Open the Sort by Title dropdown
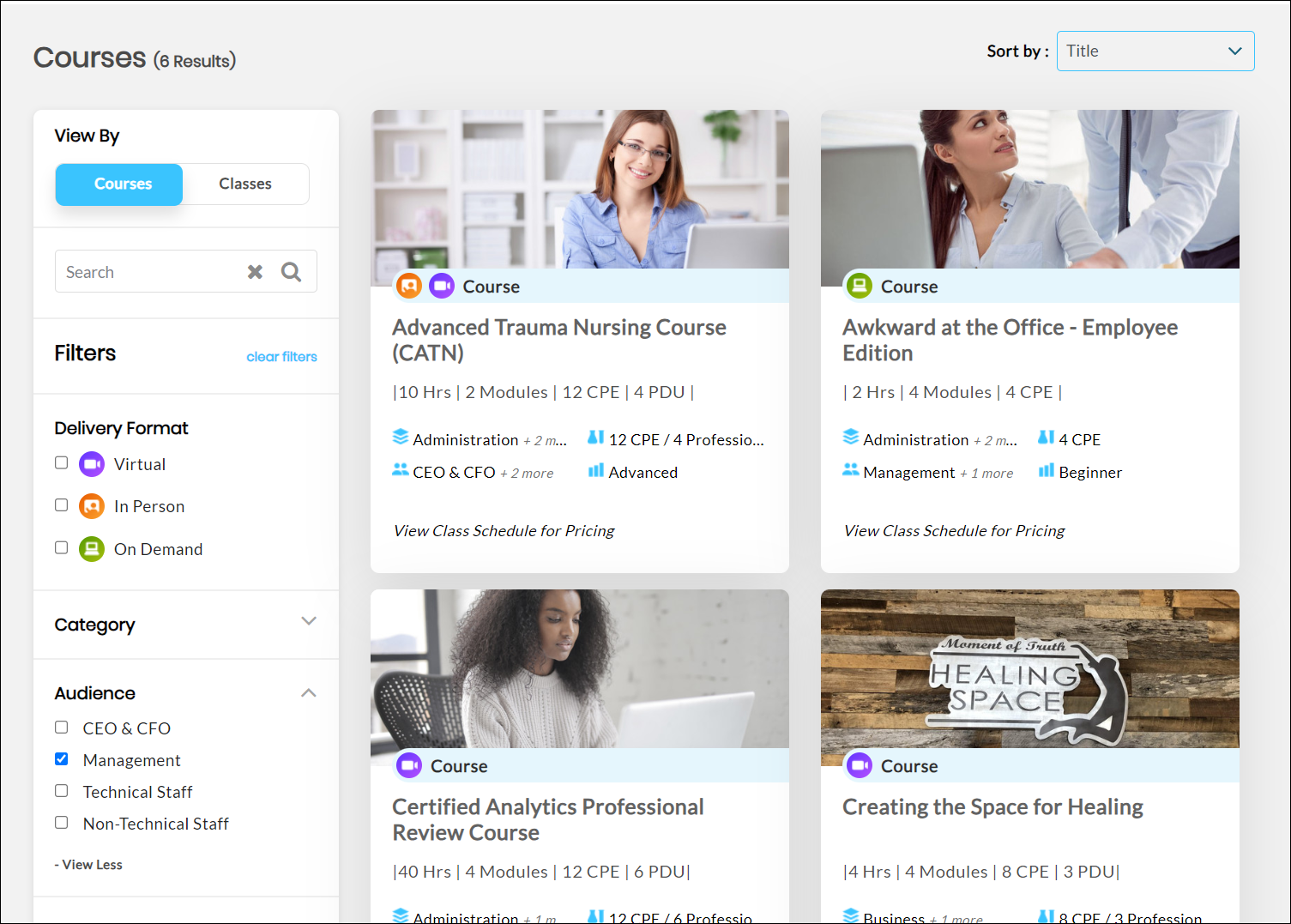 1155,51
